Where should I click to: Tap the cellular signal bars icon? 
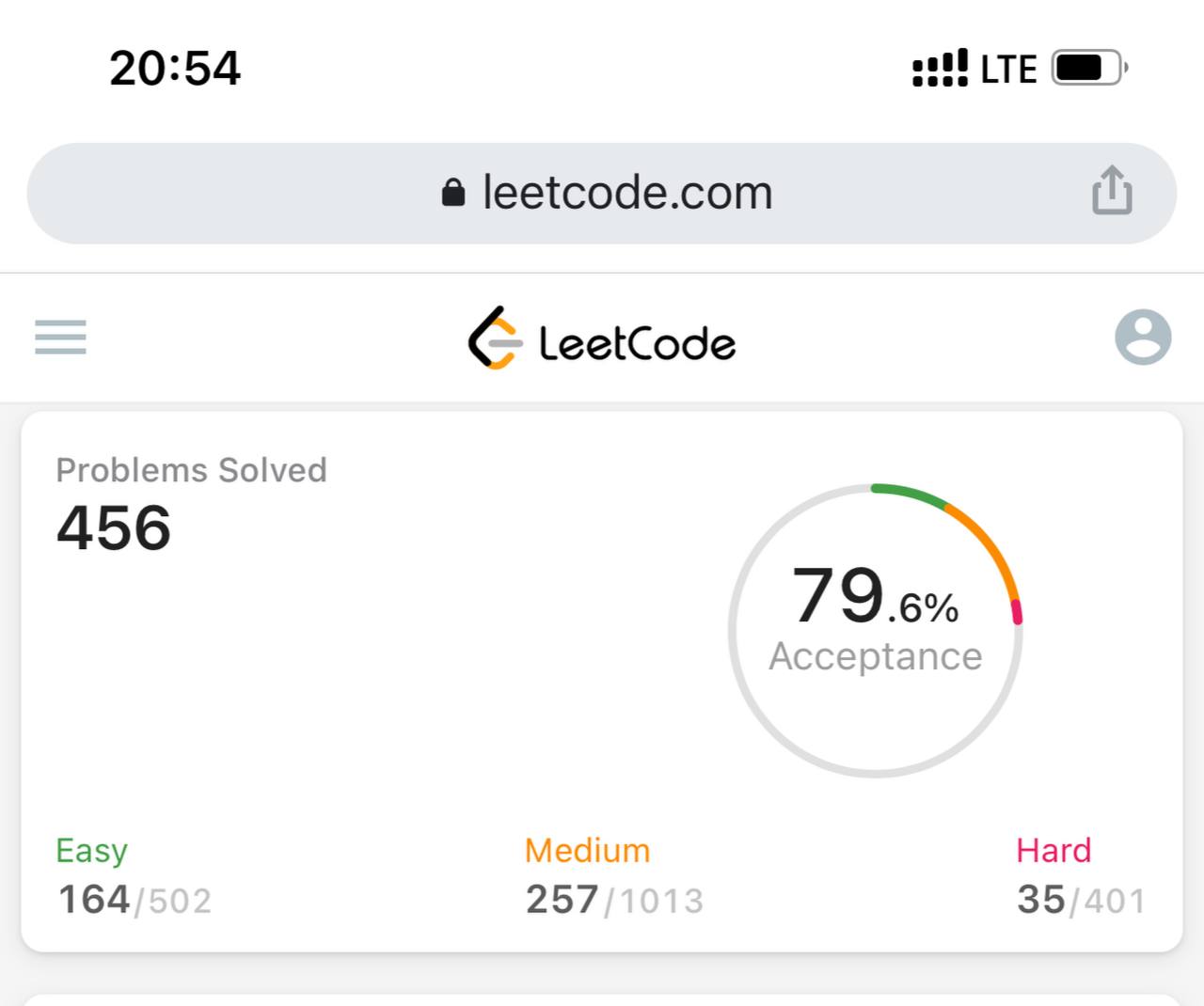coord(940,68)
